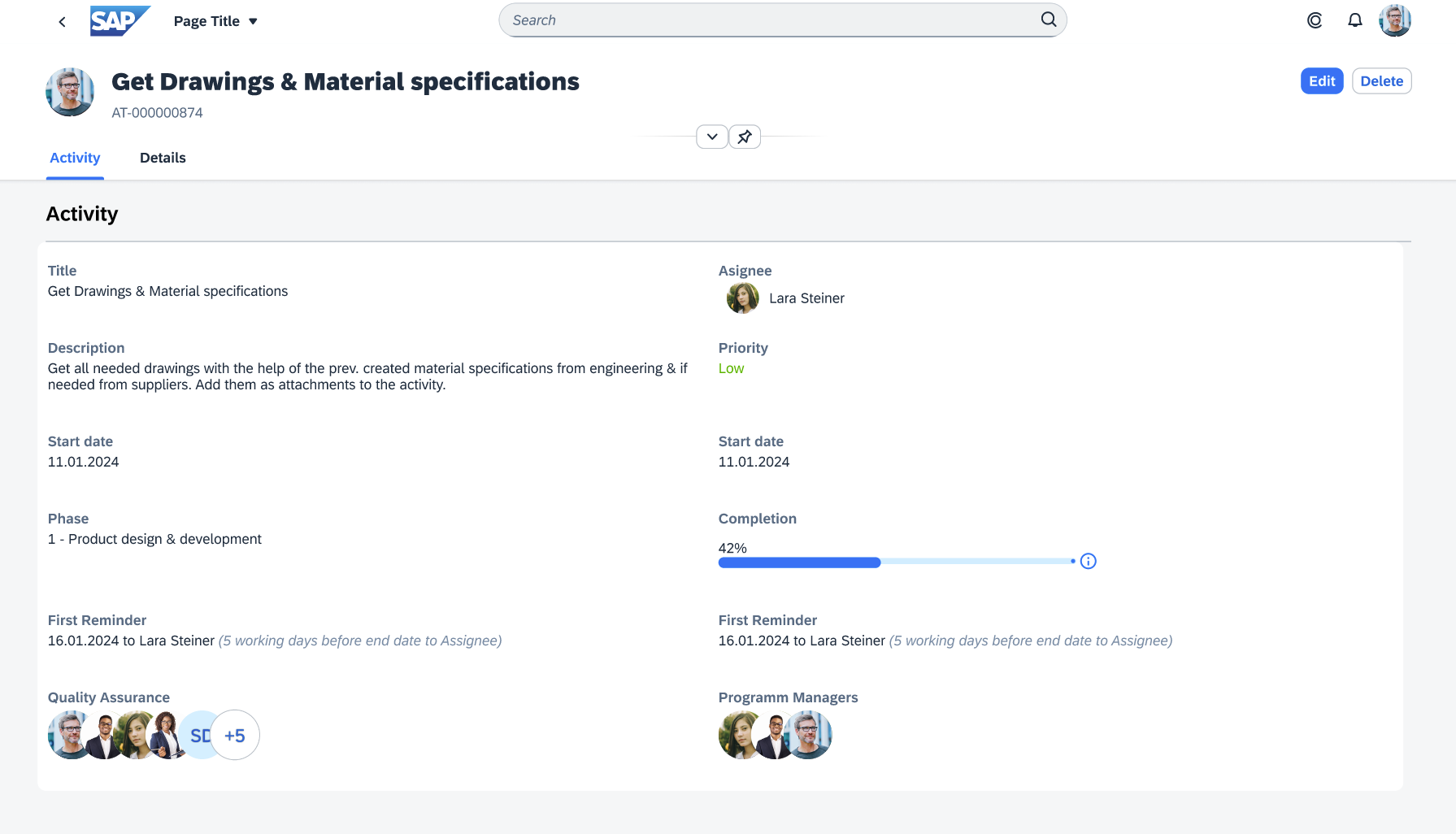The width and height of the screenshot is (1456, 834).
Task: Expand the +5 Quality Assurance members overflow
Action: tap(235, 735)
